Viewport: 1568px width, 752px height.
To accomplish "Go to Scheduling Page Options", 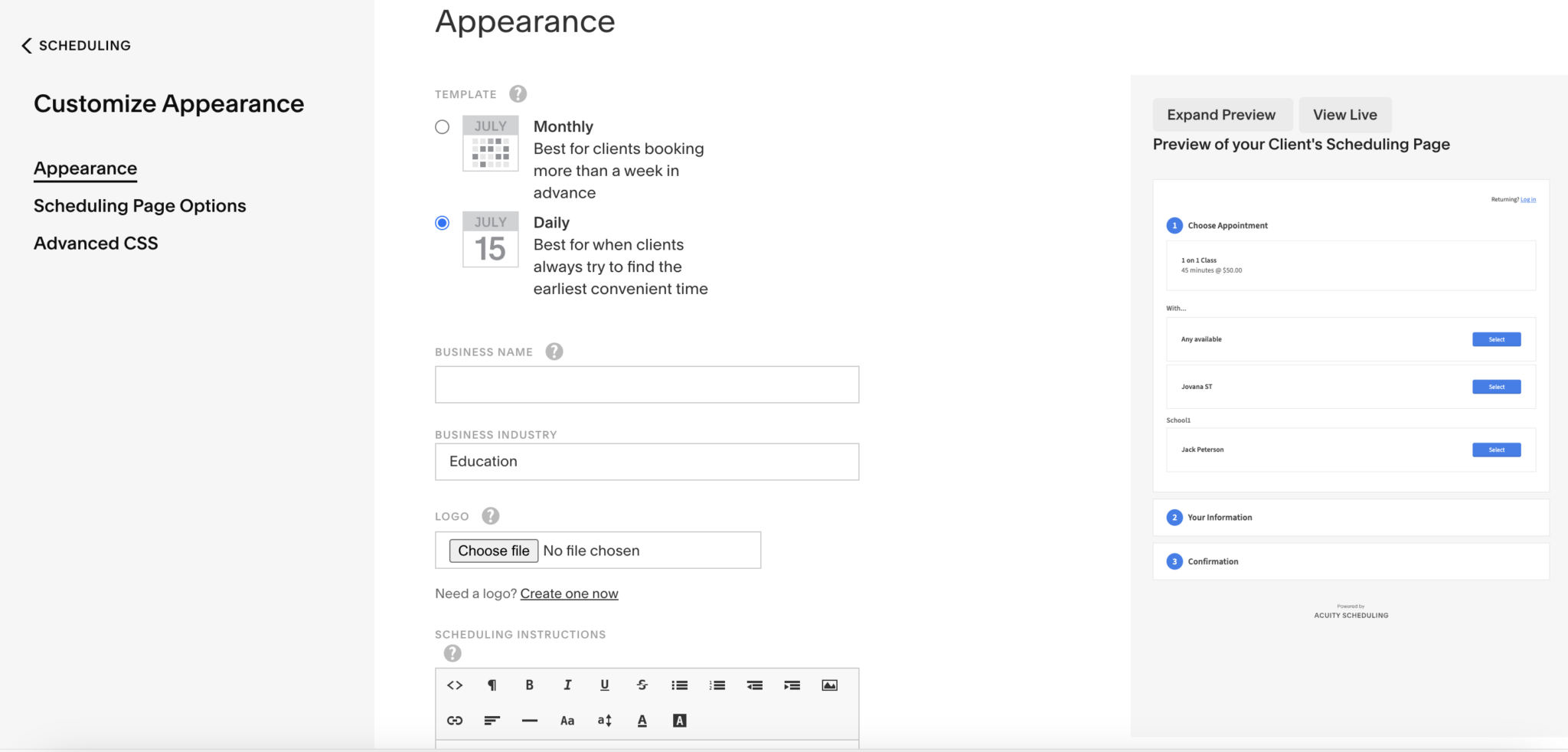I will [x=139, y=205].
